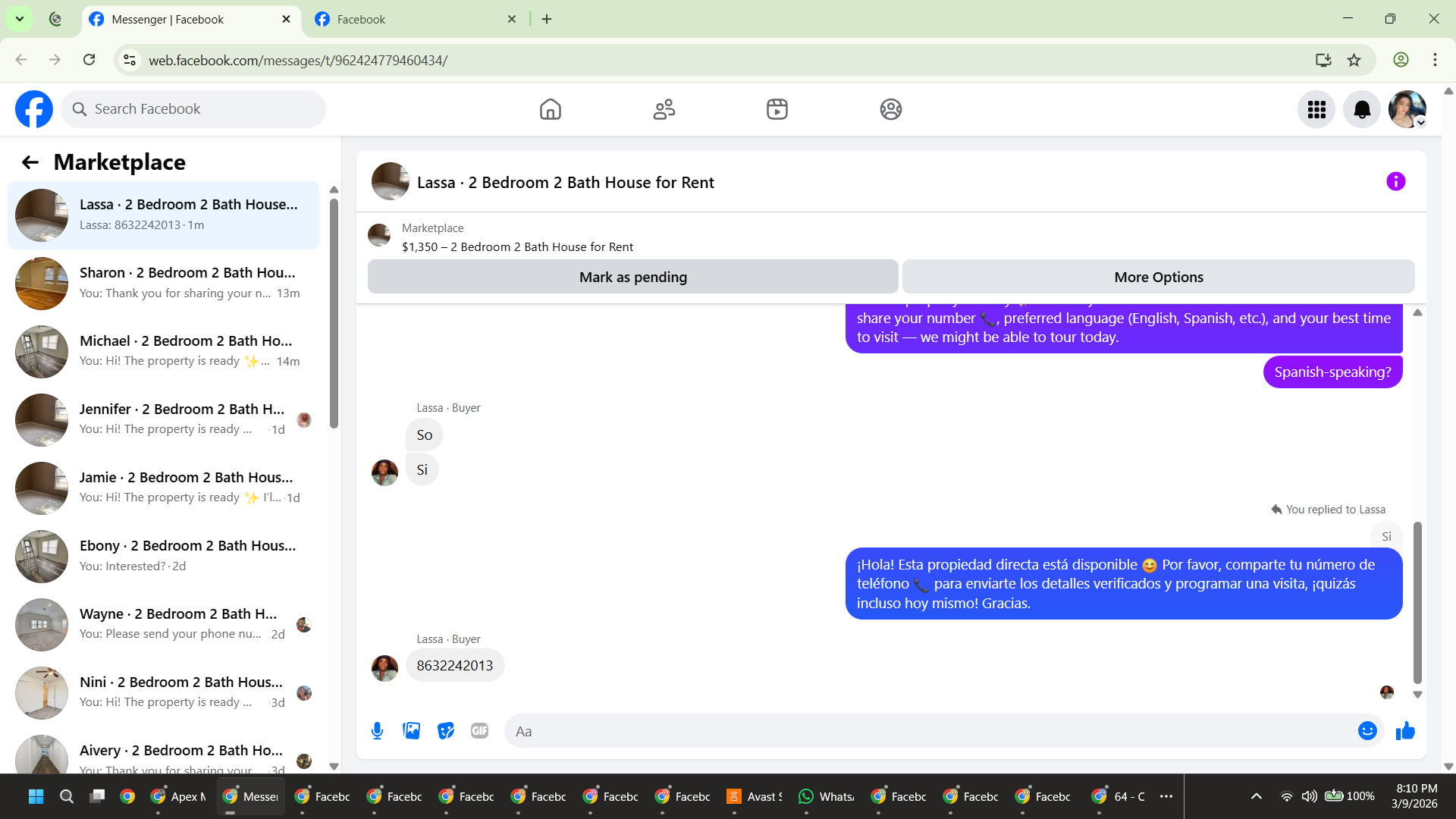Click the voice clip microphone icon
This screenshot has width=1456, height=819.
377,731
